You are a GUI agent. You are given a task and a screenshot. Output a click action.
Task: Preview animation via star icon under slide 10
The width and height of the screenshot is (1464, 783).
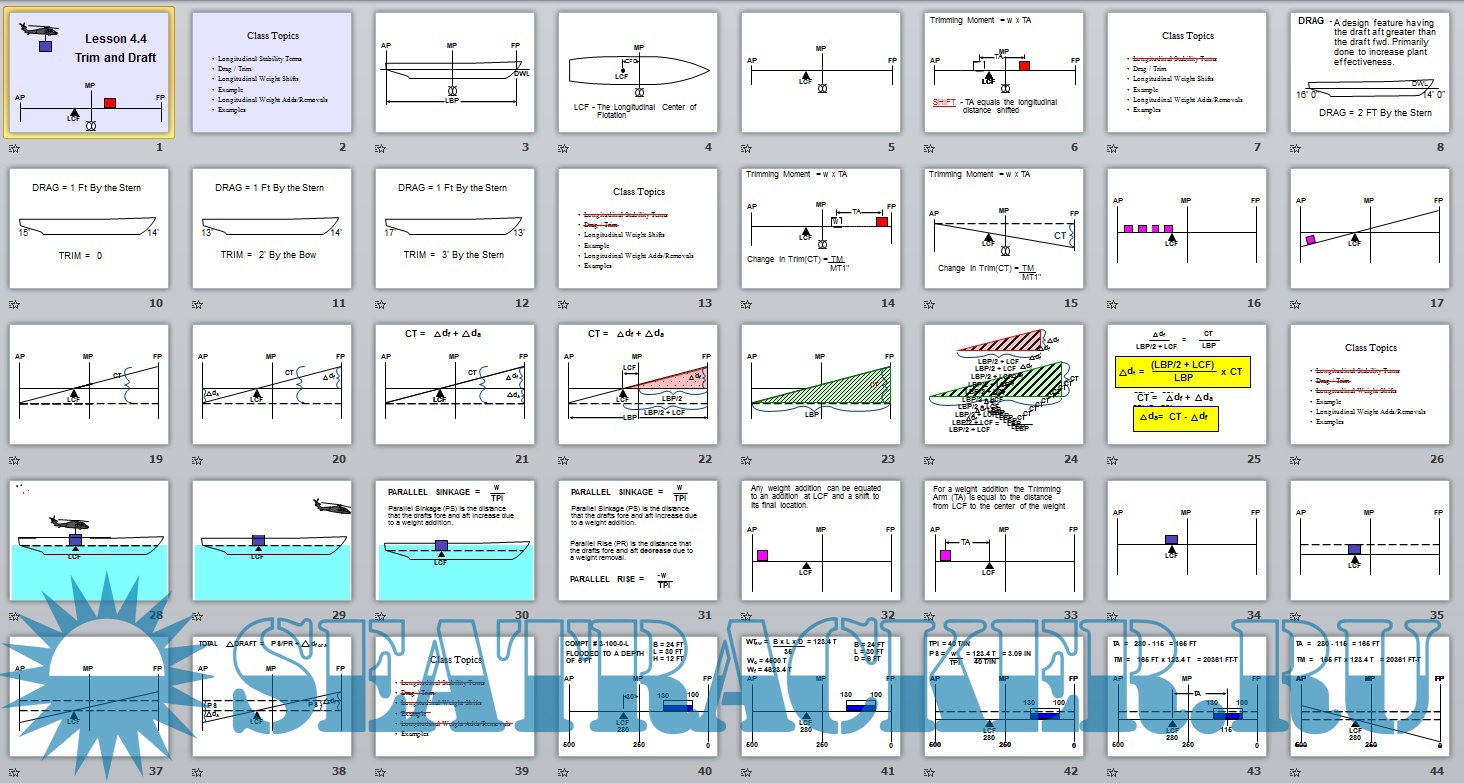pyautogui.click(x=13, y=304)
